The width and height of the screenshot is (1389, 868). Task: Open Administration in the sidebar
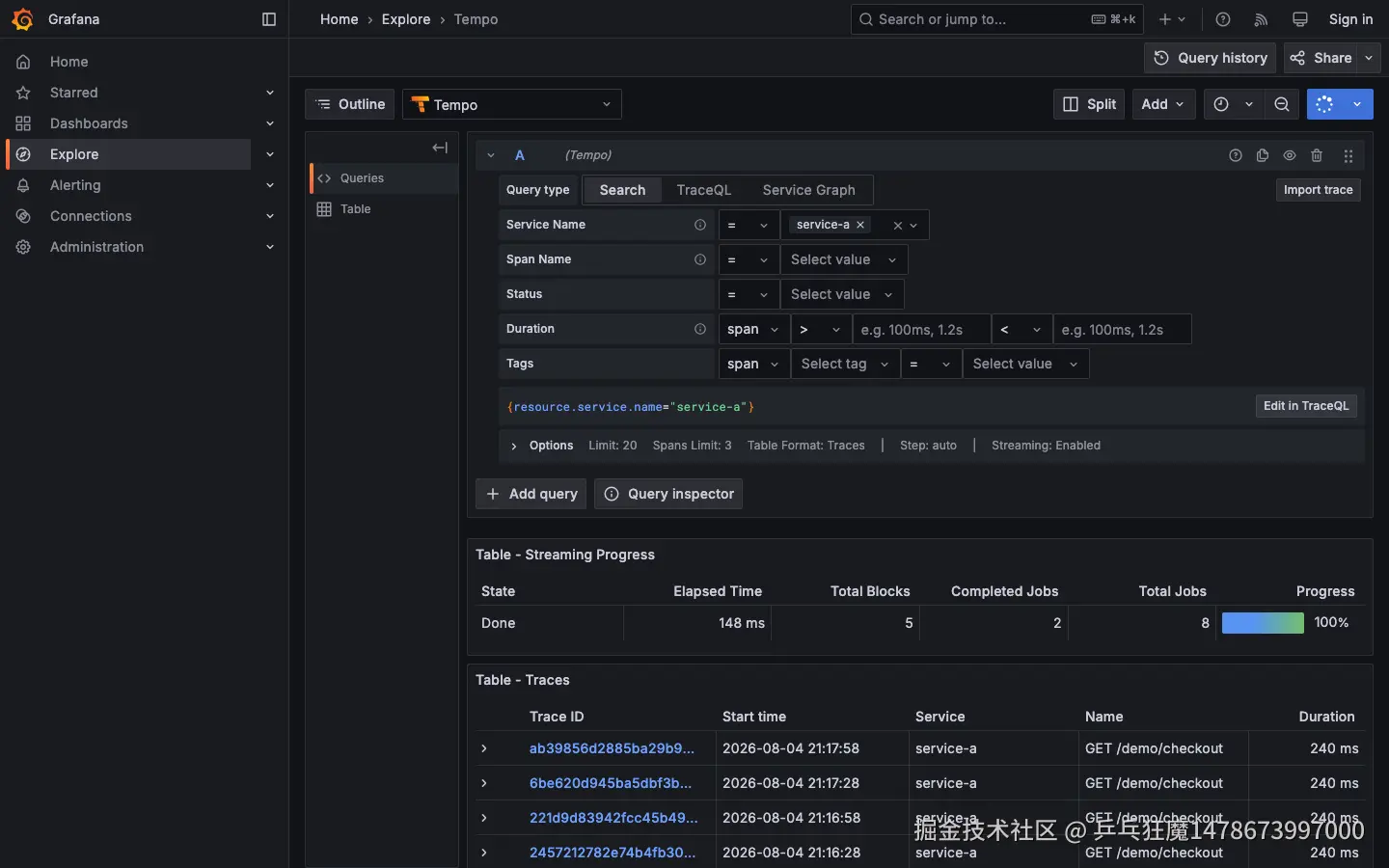pyautogui.click(x=96, y=247)
